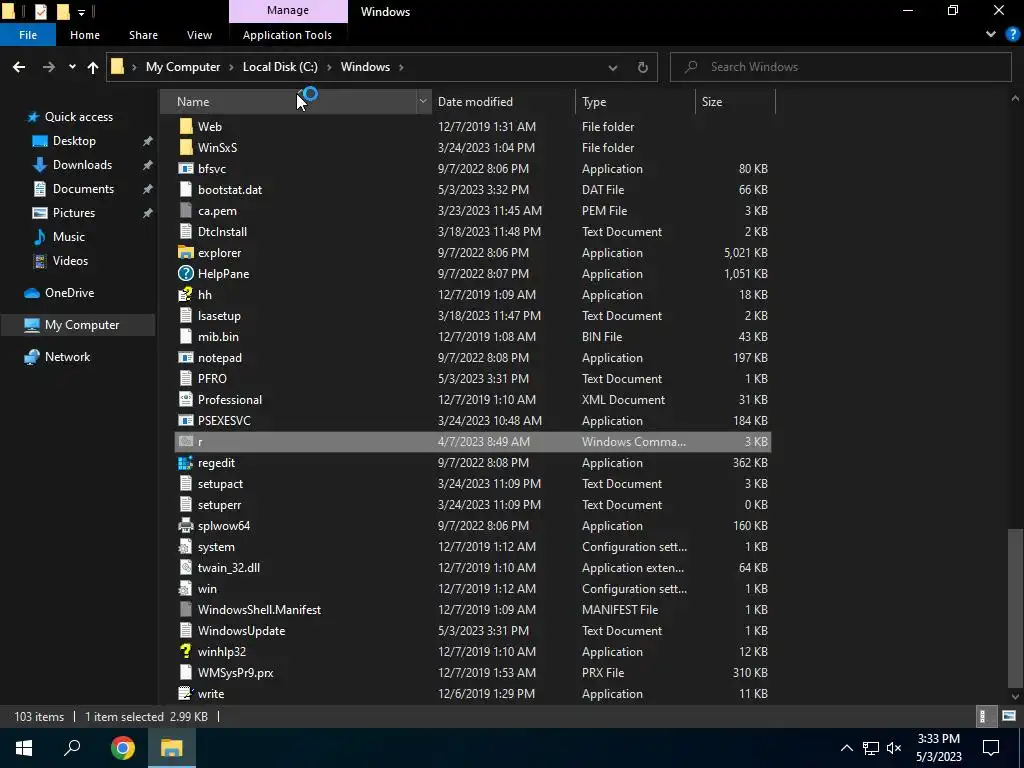Click the file list vertical scrollbar thumb

(1015, 608)
